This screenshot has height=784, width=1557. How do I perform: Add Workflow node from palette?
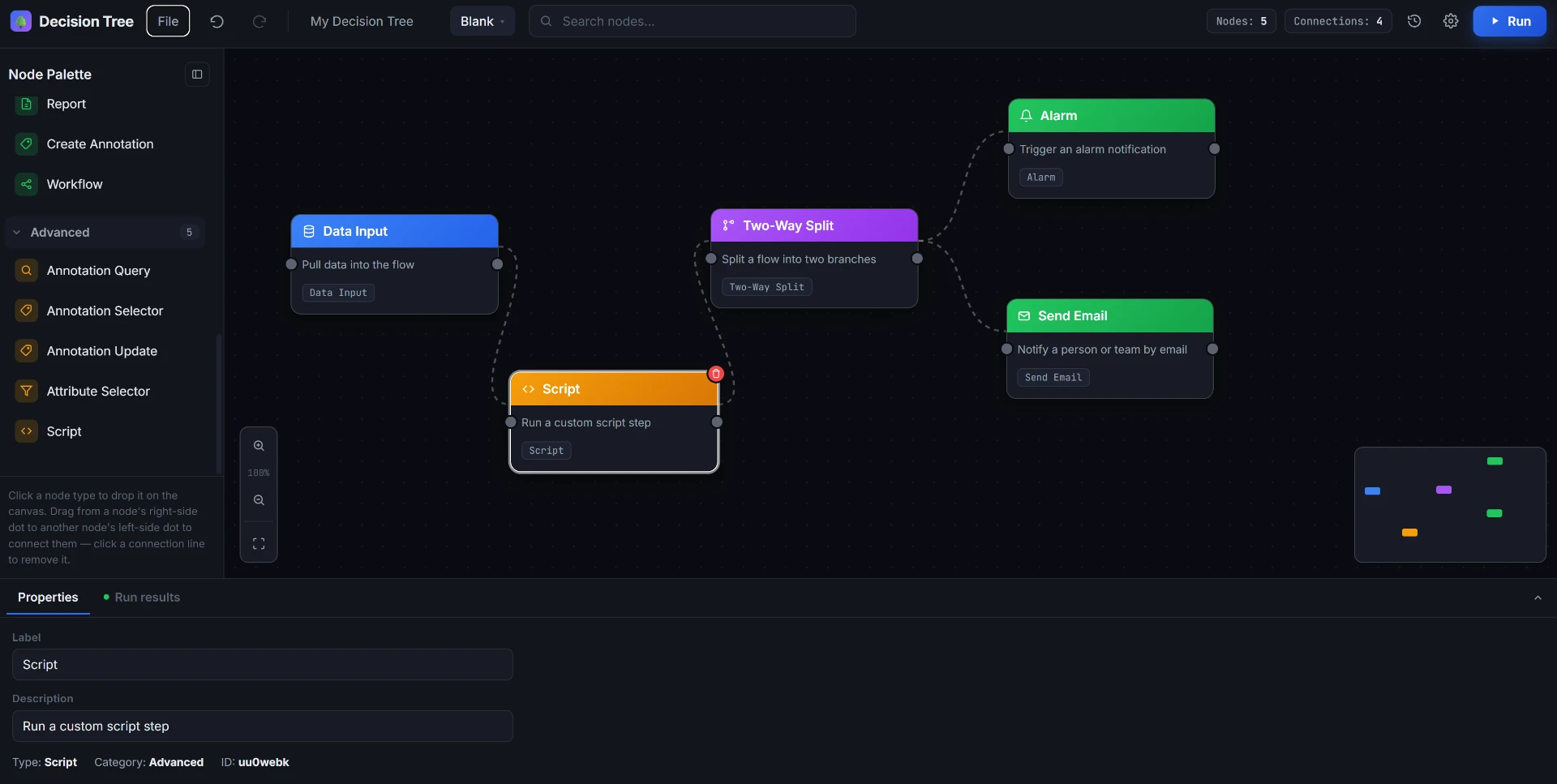point(105,184)
